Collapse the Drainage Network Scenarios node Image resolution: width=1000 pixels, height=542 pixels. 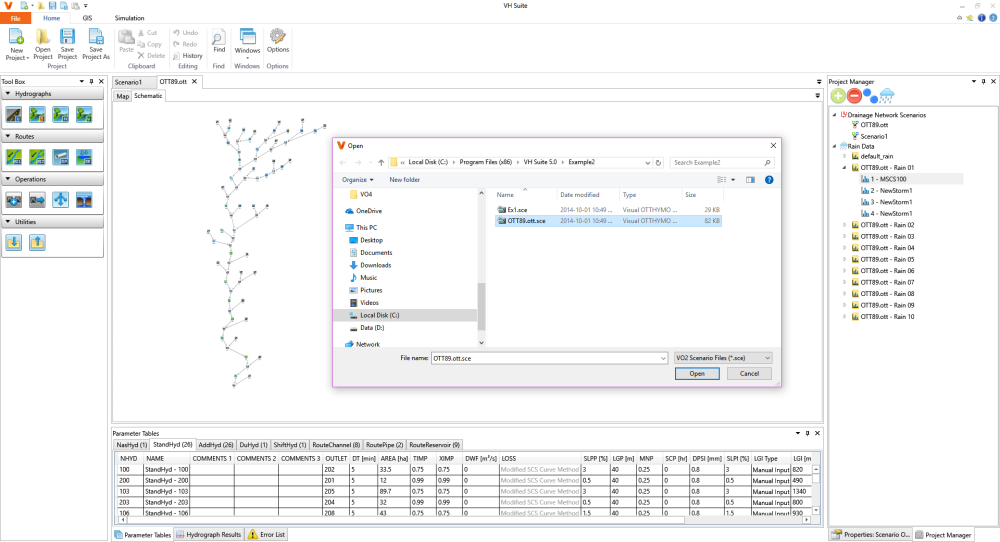coord(834,115)
